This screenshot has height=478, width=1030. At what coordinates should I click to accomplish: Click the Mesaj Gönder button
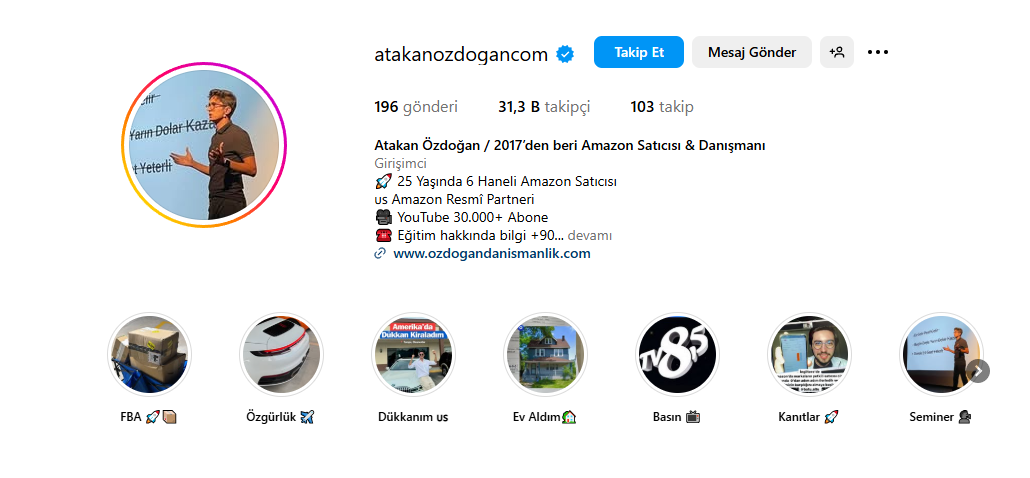[752, 53]
